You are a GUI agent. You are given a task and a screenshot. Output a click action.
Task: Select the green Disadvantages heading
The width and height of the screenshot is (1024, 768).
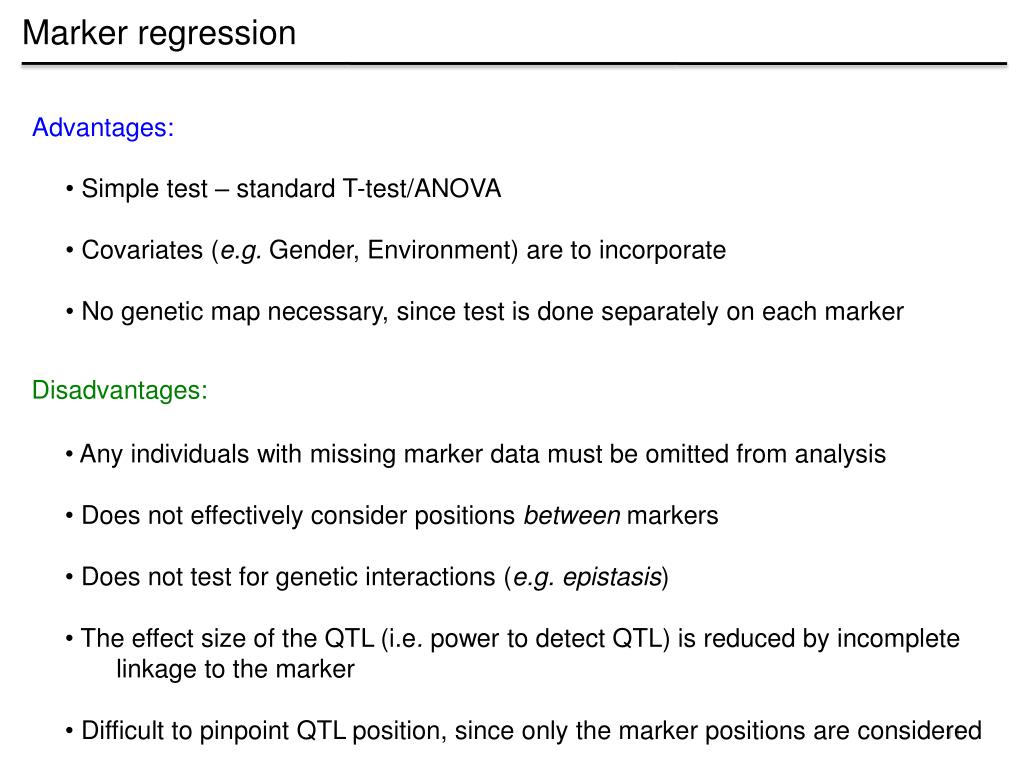pos(120,391)
